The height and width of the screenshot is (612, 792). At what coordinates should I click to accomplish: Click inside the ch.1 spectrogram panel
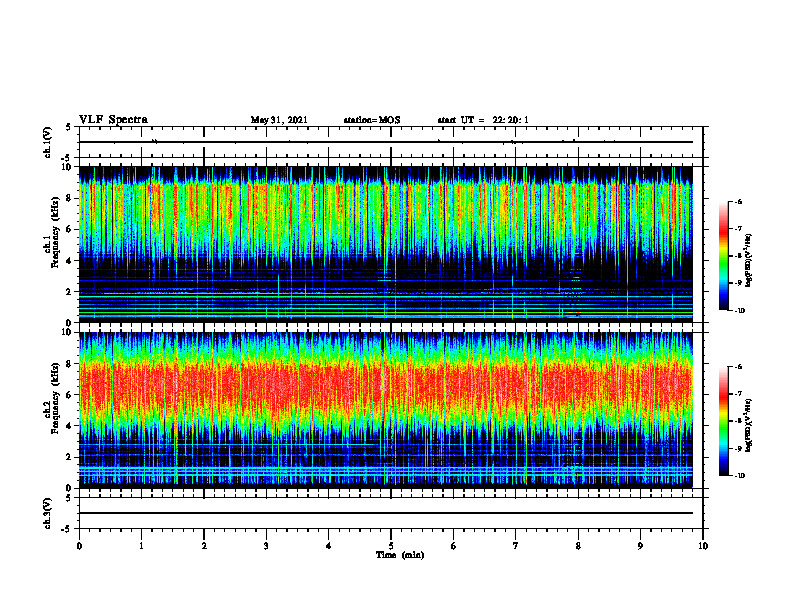point(386,244)
